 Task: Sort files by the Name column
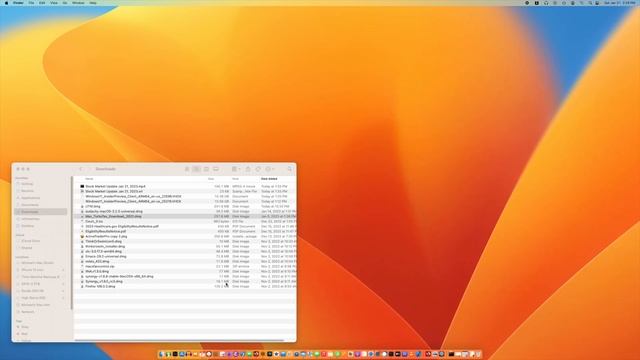tap(89, 179)
